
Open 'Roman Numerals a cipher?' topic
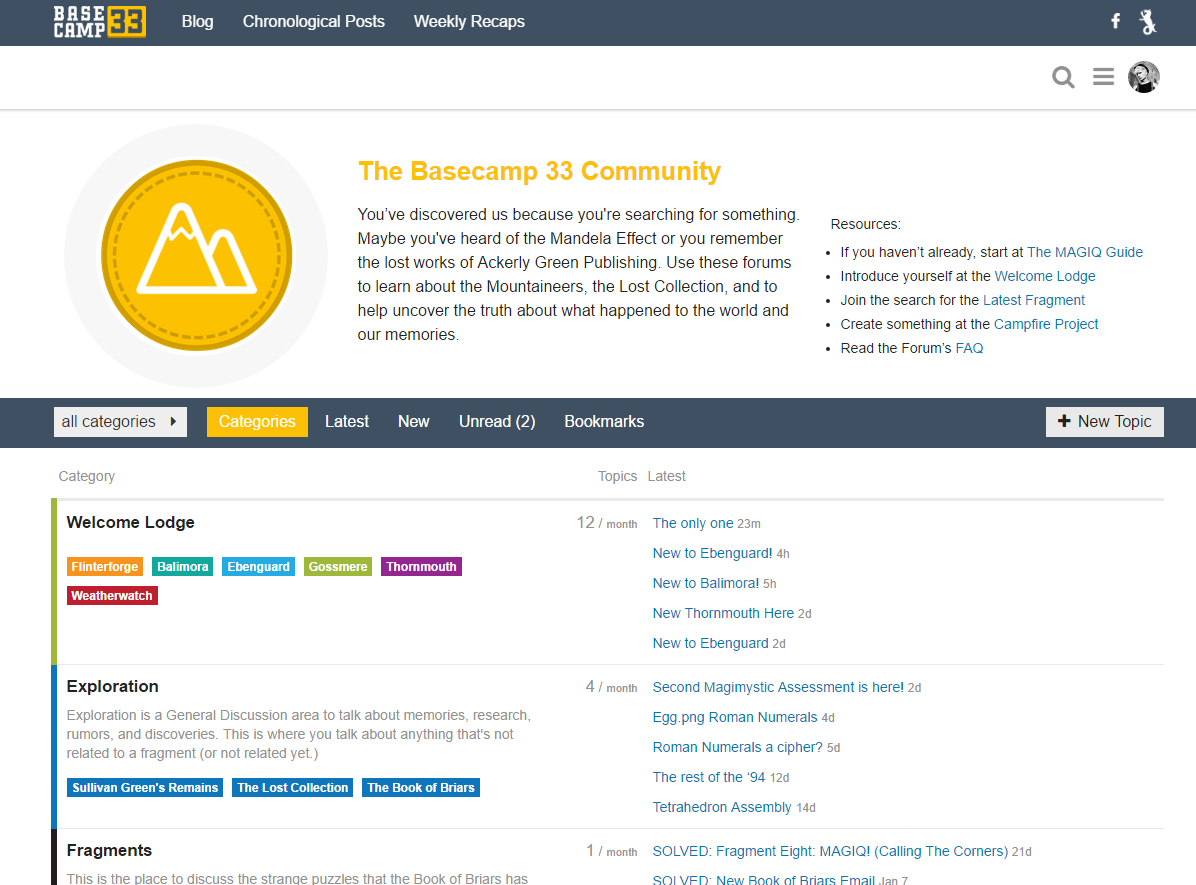pyautogui.click(x=738, y=748)
